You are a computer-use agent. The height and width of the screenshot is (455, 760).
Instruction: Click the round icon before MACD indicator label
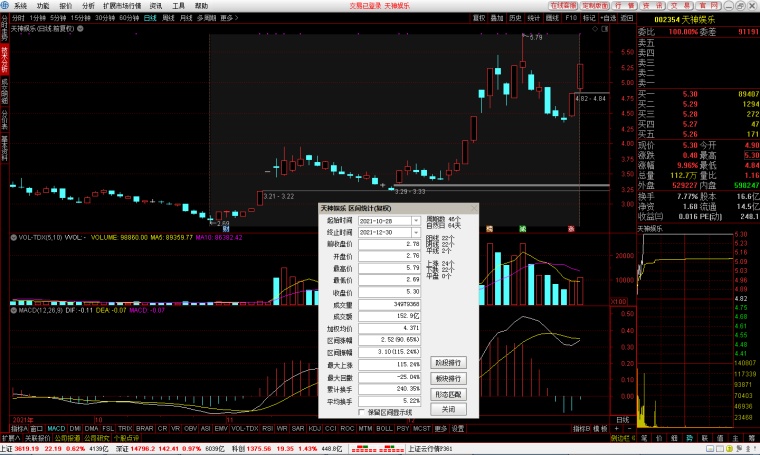14,310
